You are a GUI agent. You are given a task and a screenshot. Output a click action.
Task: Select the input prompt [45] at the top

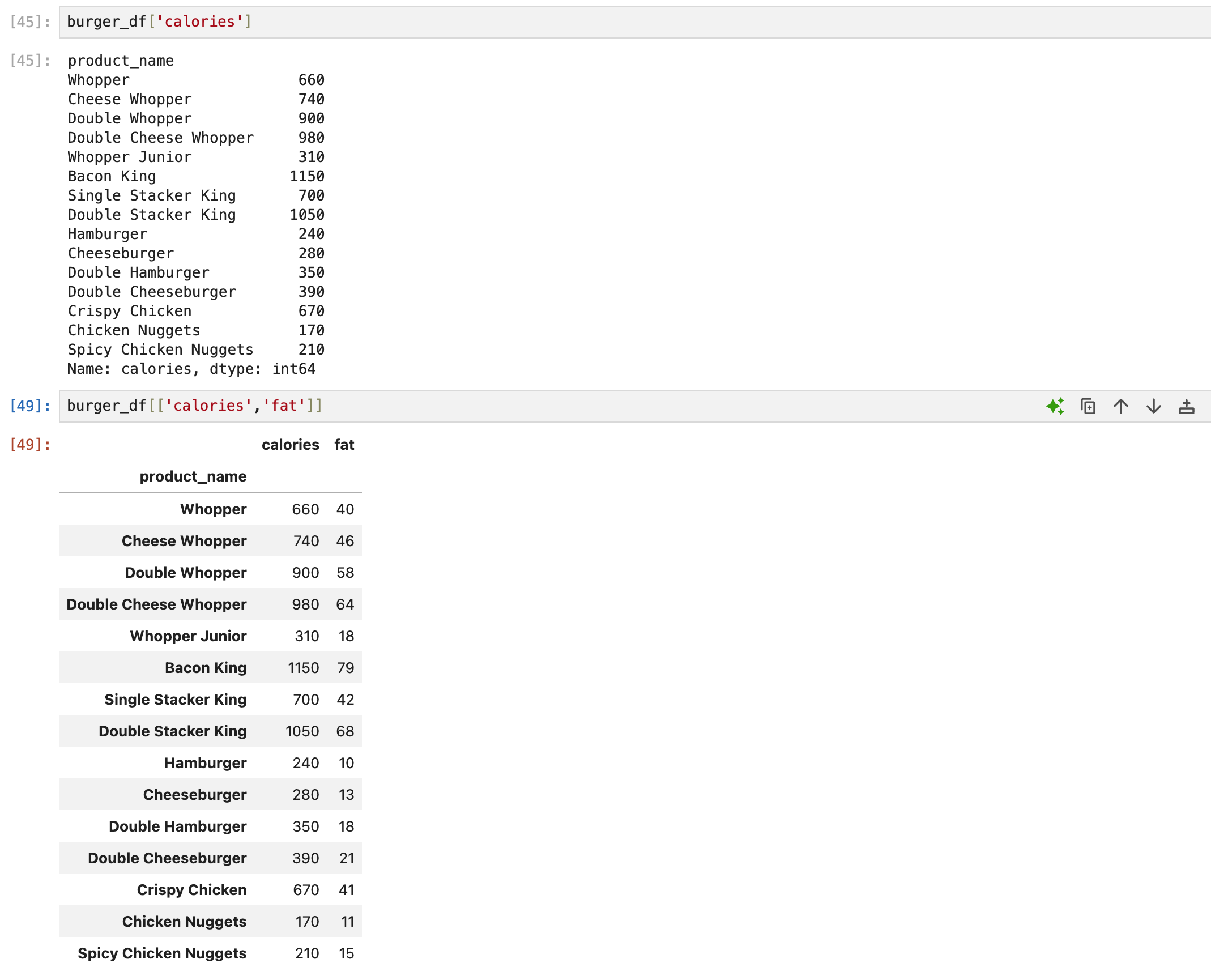tap(30, 22)
